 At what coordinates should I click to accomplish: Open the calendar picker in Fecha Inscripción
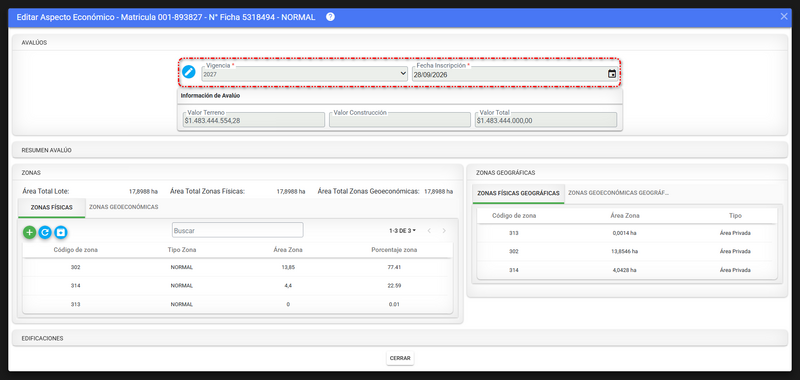point(612,74)
